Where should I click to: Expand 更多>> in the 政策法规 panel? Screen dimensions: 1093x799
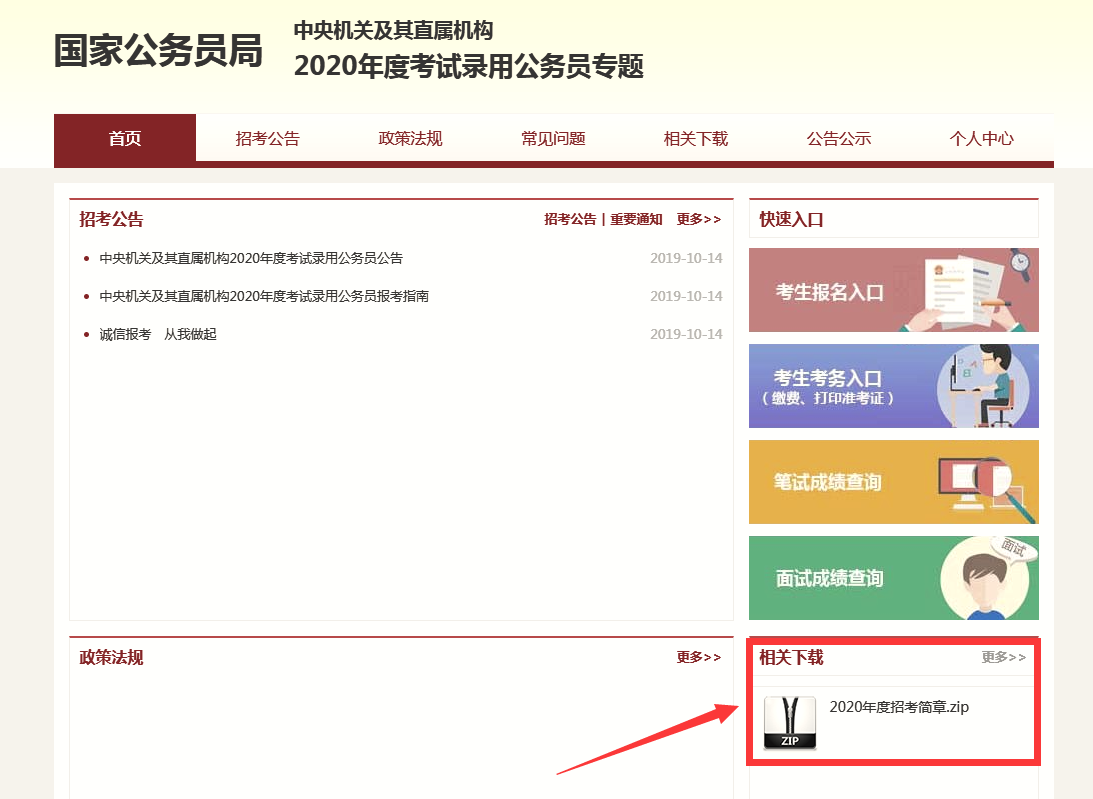pyautogui.click(x=698, y=657)
